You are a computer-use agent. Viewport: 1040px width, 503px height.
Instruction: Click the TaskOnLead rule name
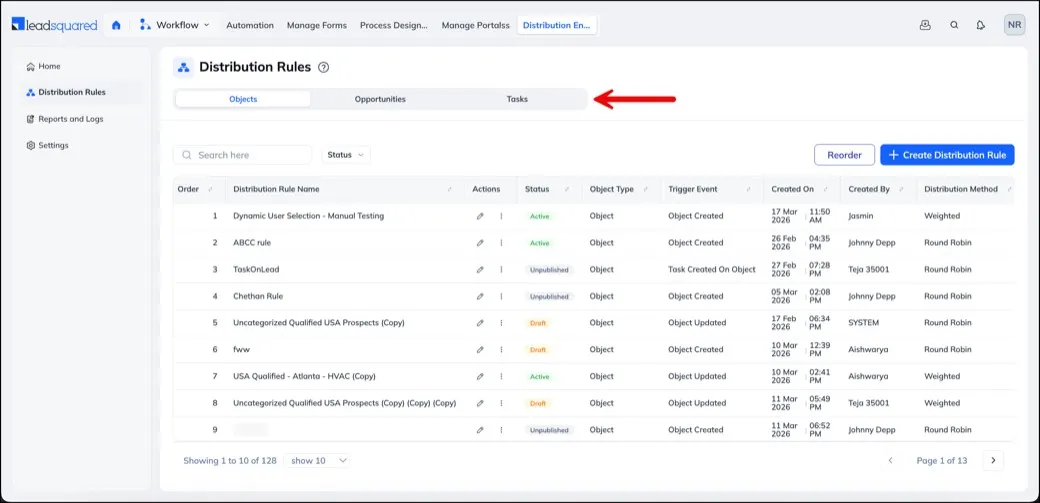[x=256, y=269]
